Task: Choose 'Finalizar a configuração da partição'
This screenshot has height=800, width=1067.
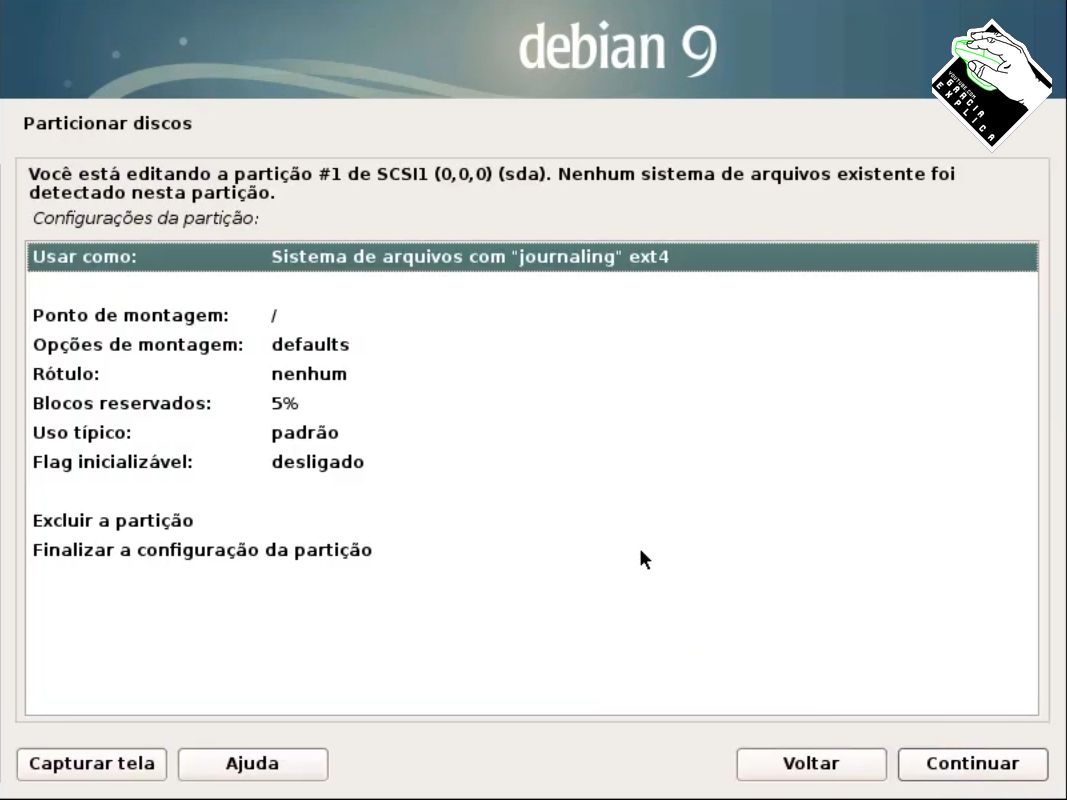Action: [532, 550]
